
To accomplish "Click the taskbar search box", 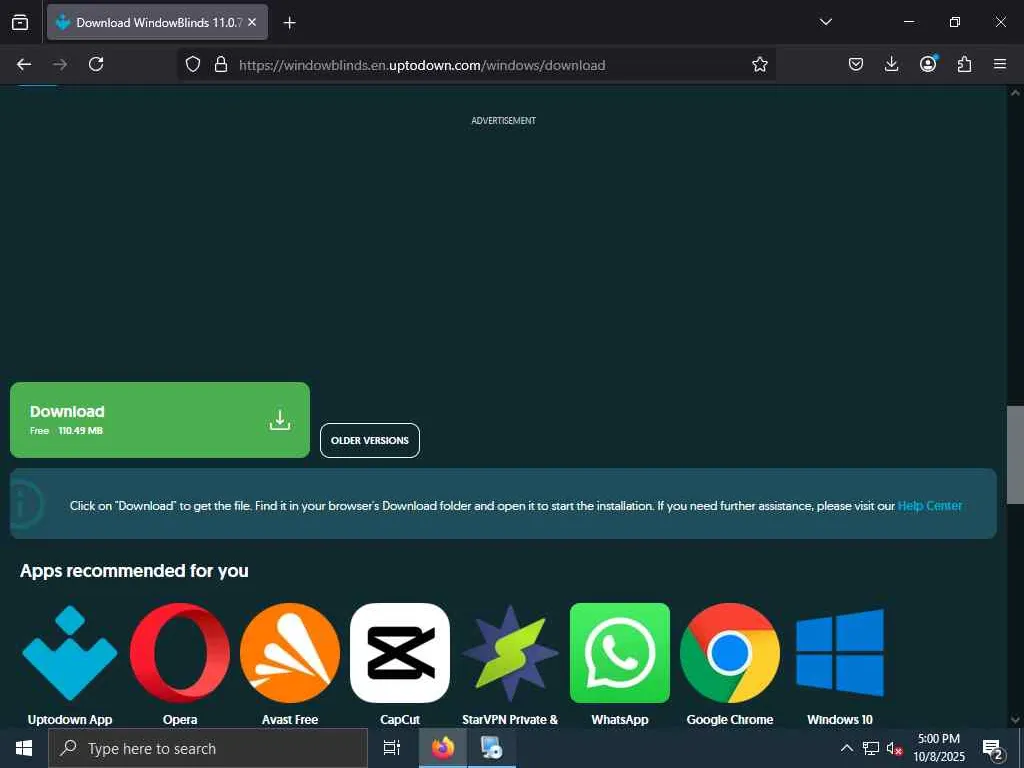I will 208,748.
